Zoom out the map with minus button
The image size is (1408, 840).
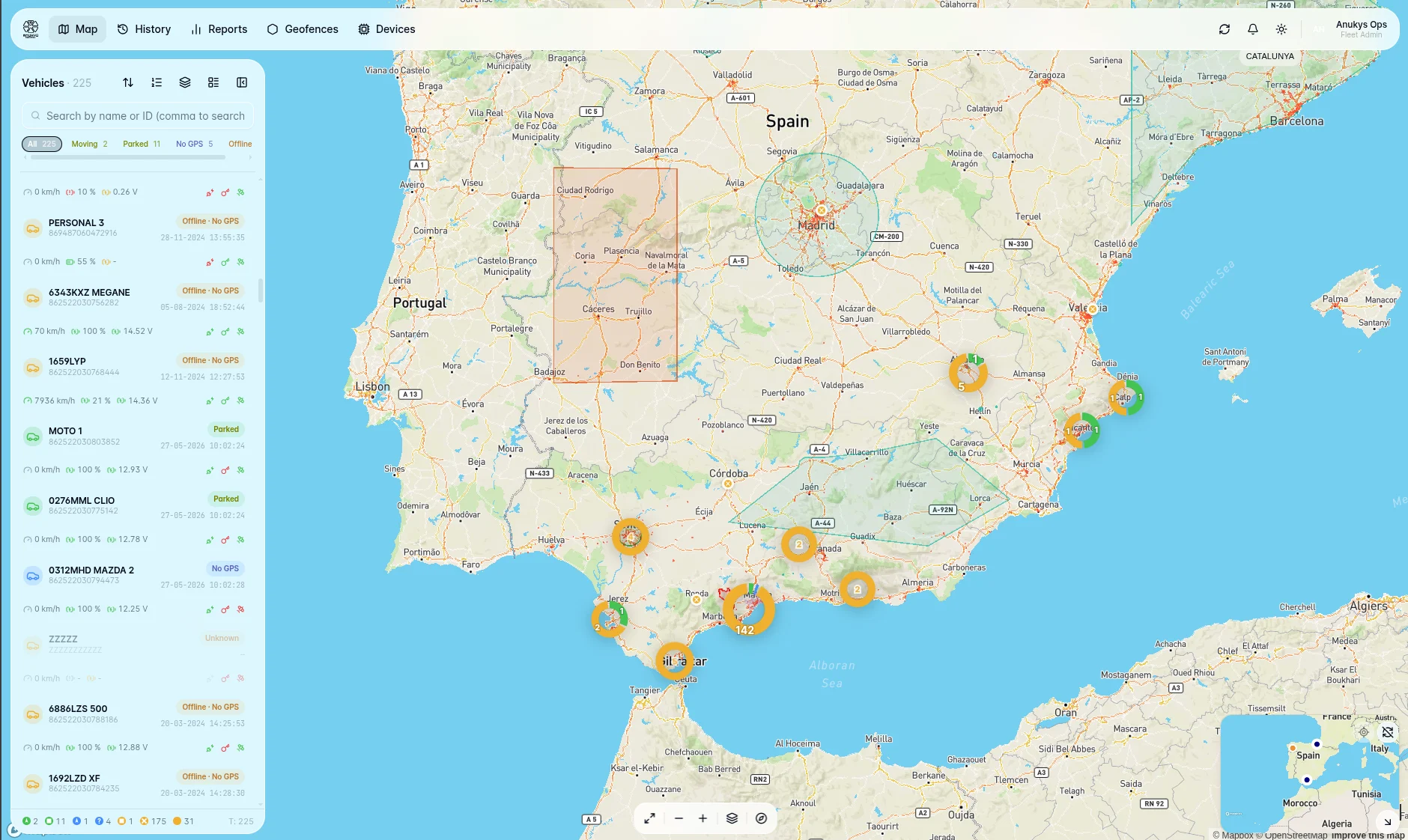click(679, 818)
